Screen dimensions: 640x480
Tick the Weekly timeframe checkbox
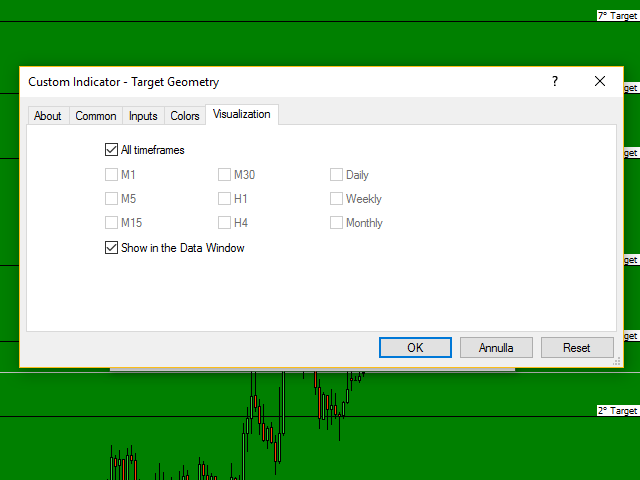336,199
